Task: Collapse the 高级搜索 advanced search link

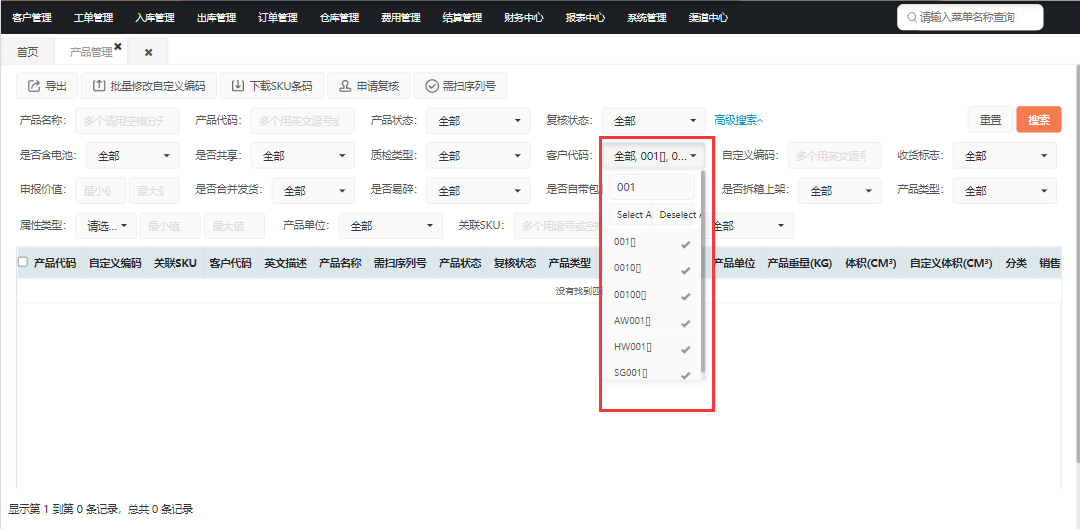Action: 738,121
